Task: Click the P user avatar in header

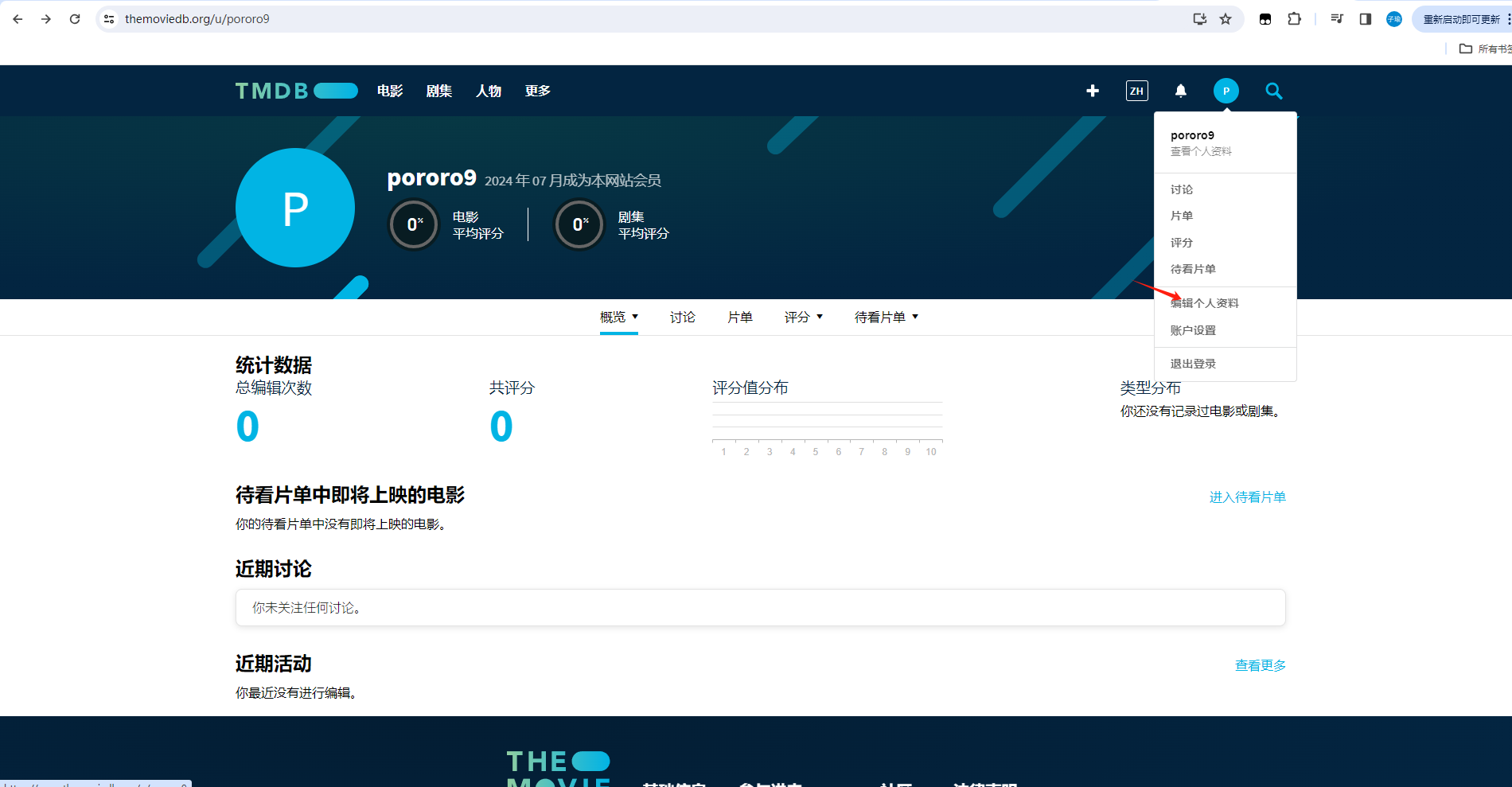Action: tap(1226, 91)
